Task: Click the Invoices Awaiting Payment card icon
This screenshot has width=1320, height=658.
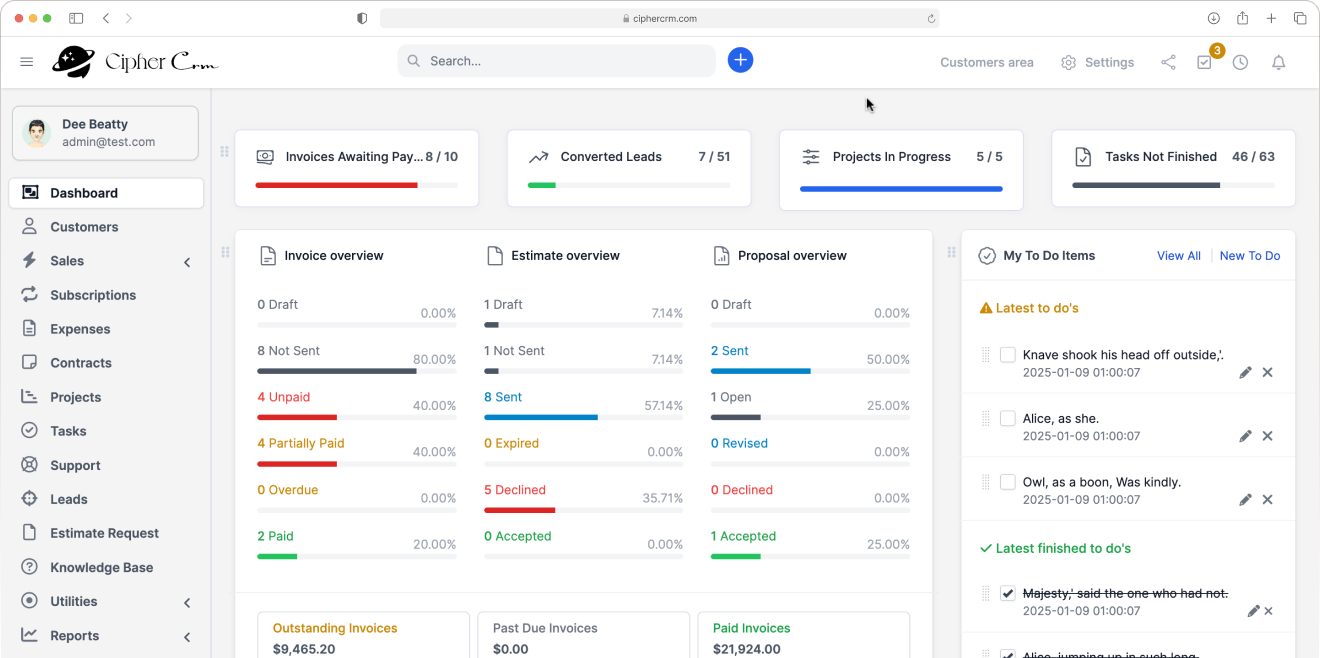Action: [x=265, y=157]
